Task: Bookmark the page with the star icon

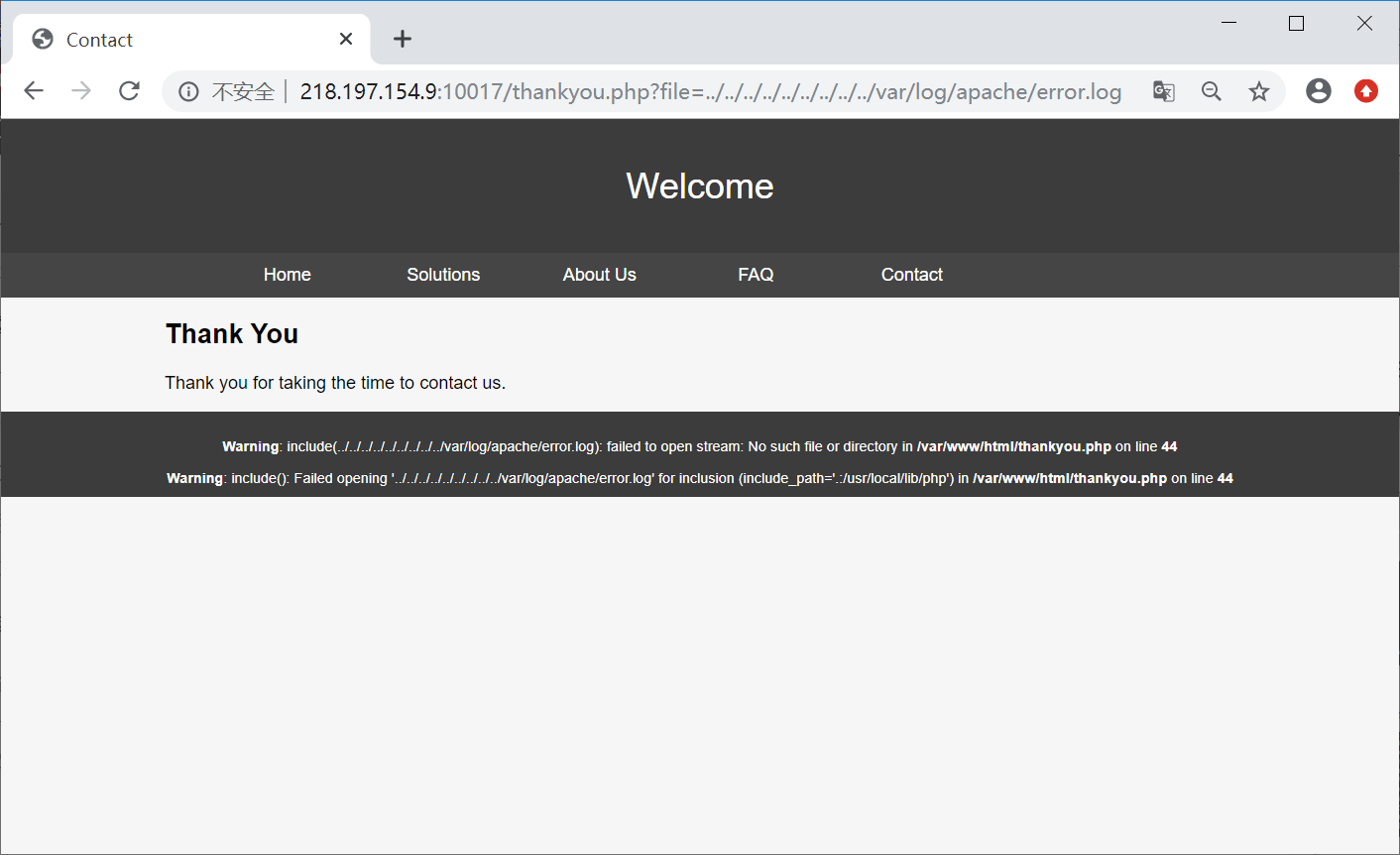Action: coord(1258,90)
